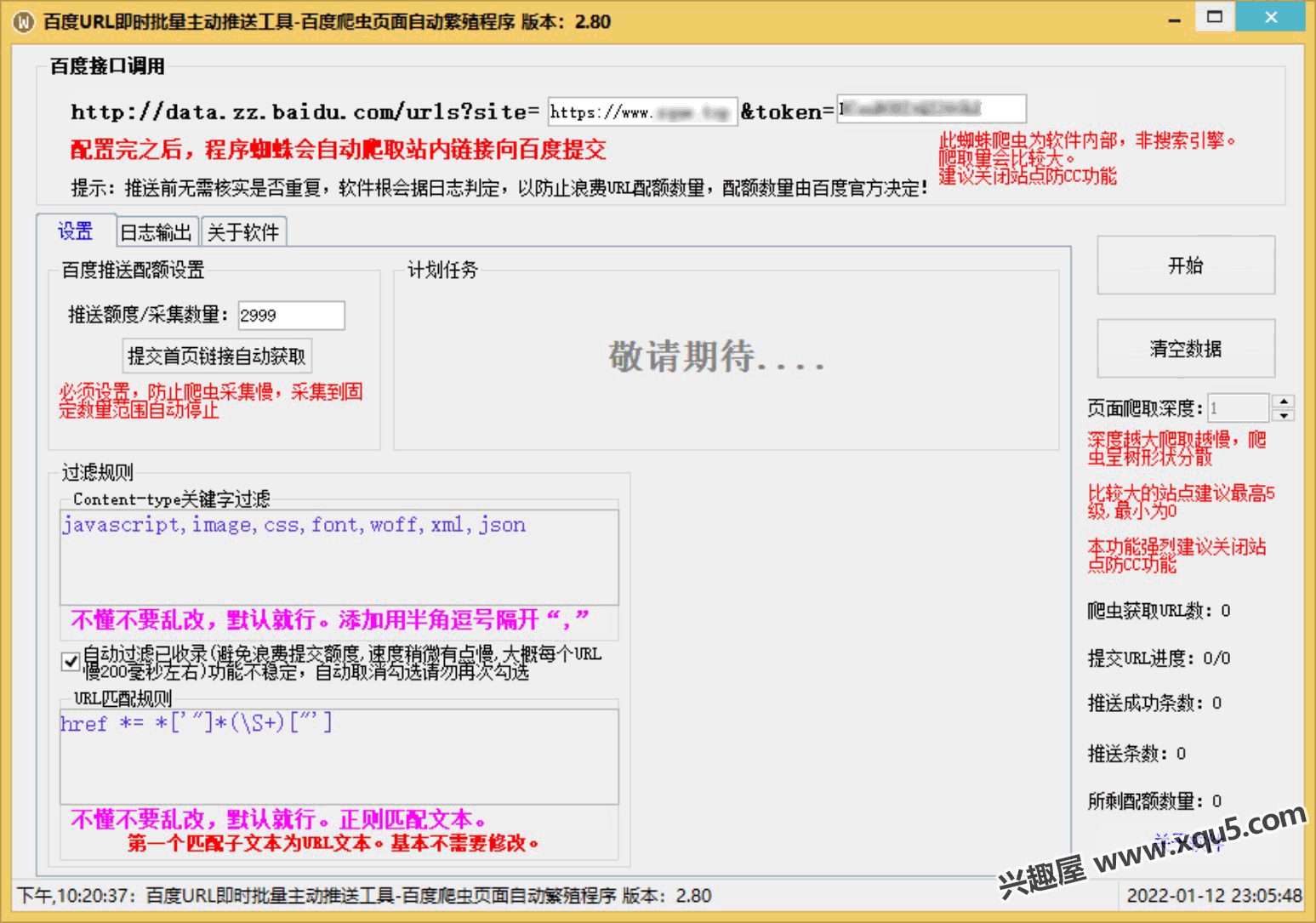Focus the site URL input field
Viewport: 1316px width, 923px height.
click(x=641, y=111)
